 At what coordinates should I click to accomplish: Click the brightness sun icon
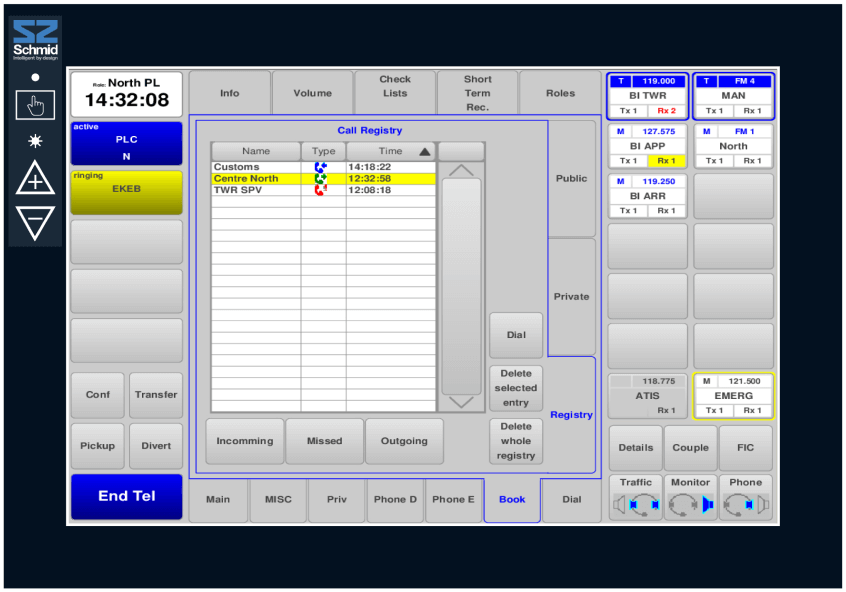click(x=35, y=141)
